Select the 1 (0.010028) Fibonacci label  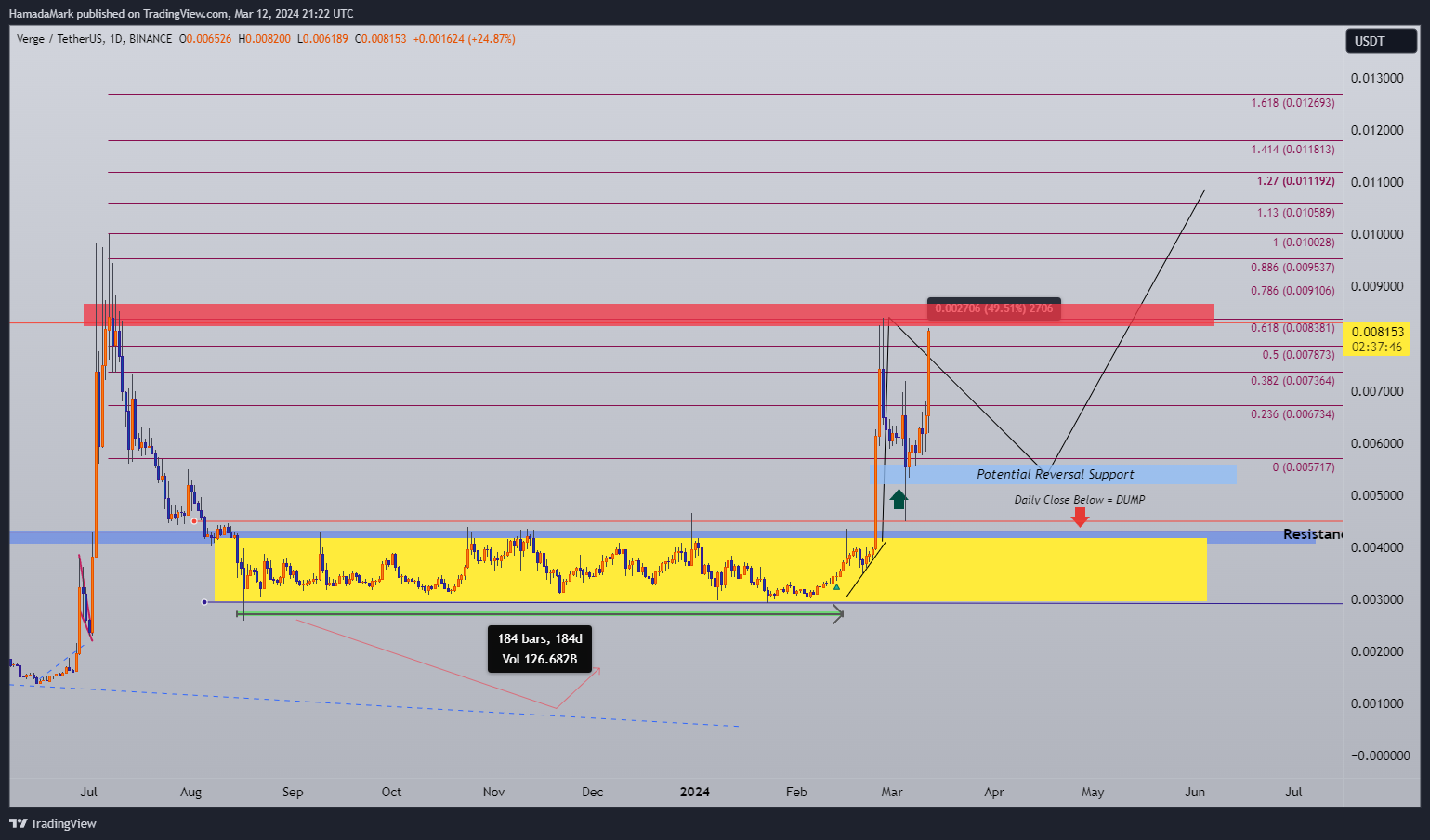pyautogui.click(x=1304, y=243)
